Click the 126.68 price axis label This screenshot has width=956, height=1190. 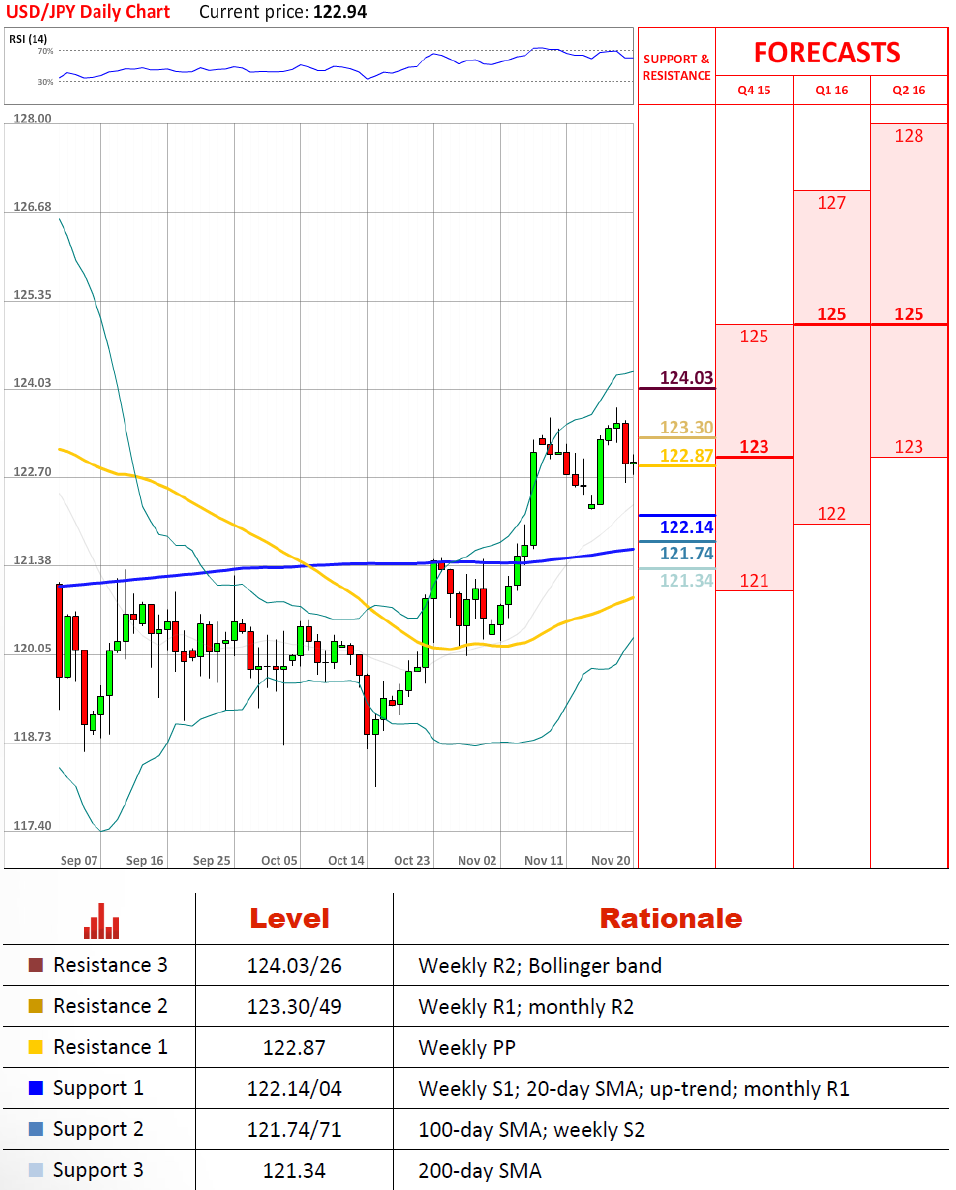tap(33, 206)
